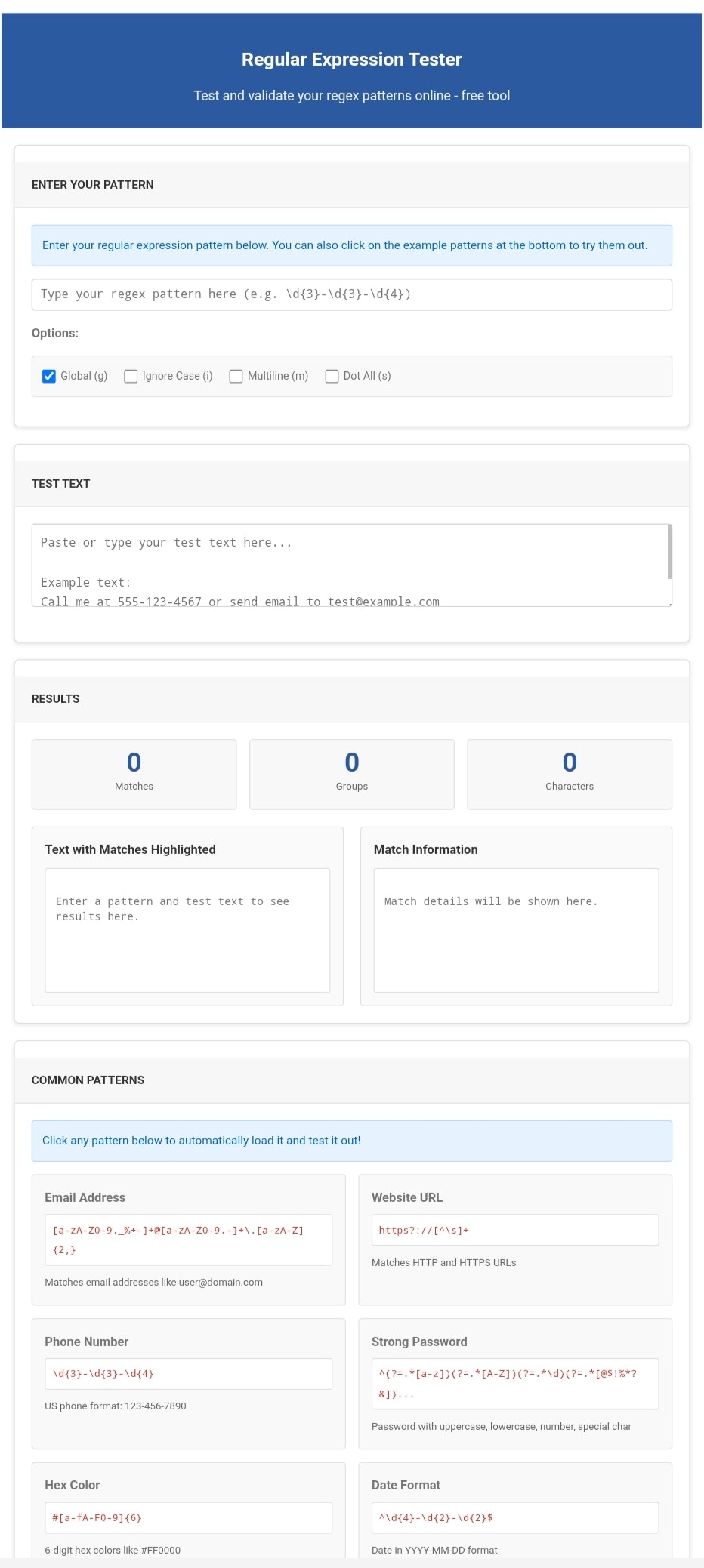Image resolution: width=704 pixels, height=1568 pixels.
Task: Click the Characters count box
Action: pyautogui.click(x=570, y=774)
